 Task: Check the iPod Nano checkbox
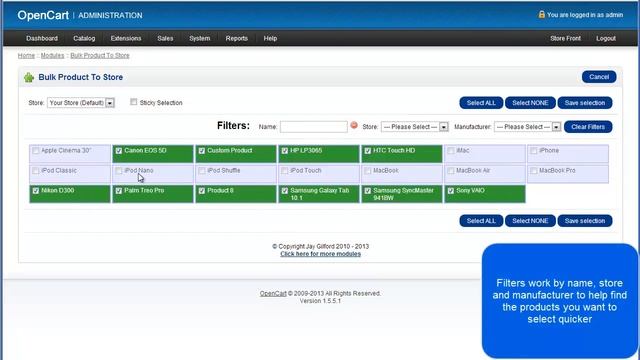pos(119,171)
